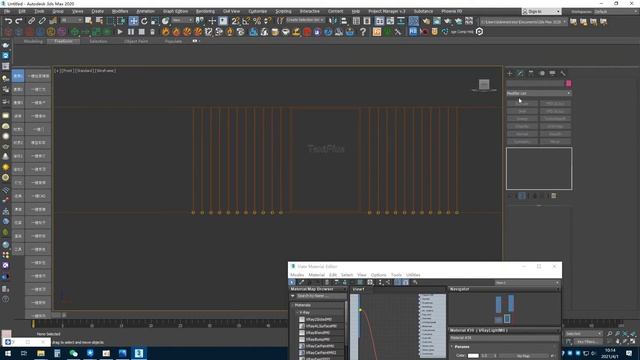Switch to Create tab in command panel

tap(509, 73)
